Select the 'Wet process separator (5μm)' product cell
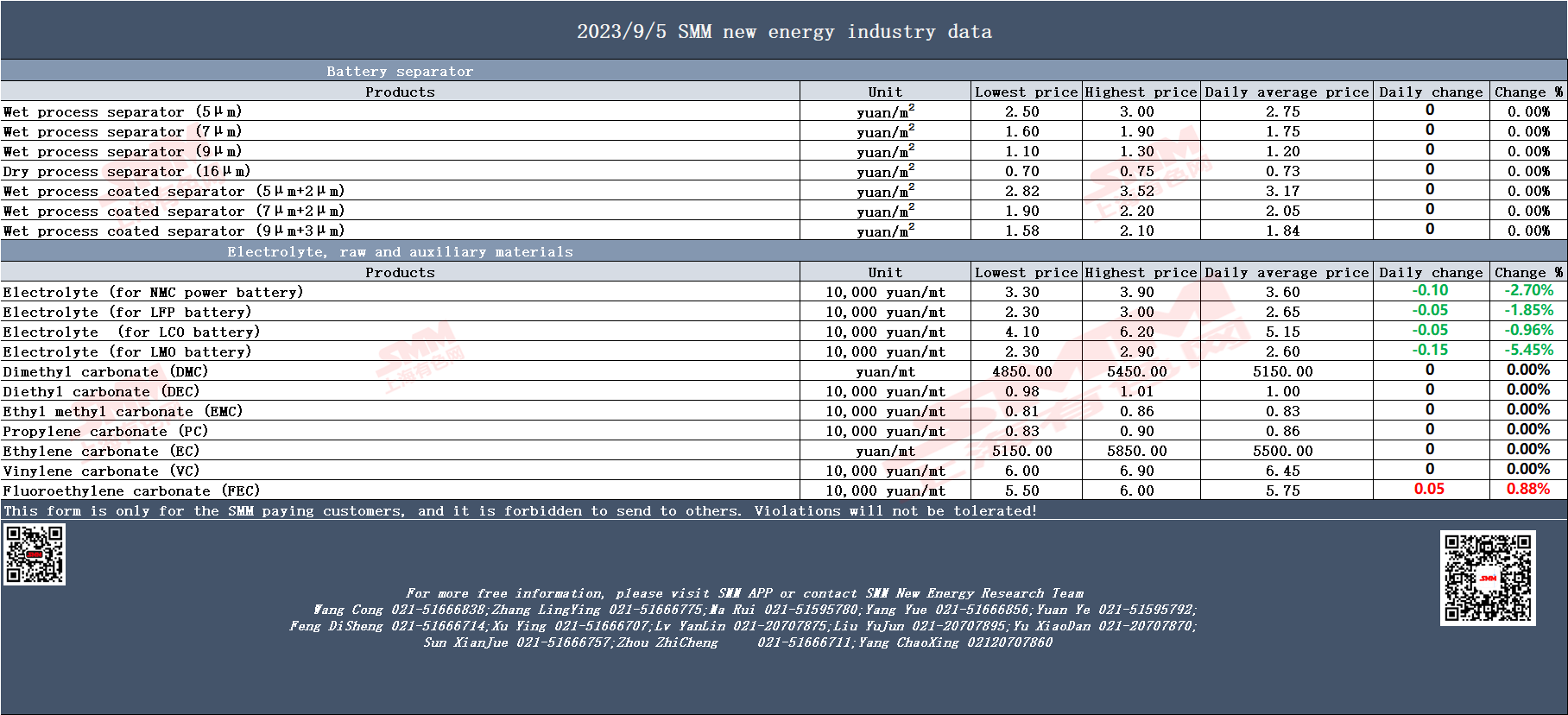1568x715 pixels. pos(123,111)
